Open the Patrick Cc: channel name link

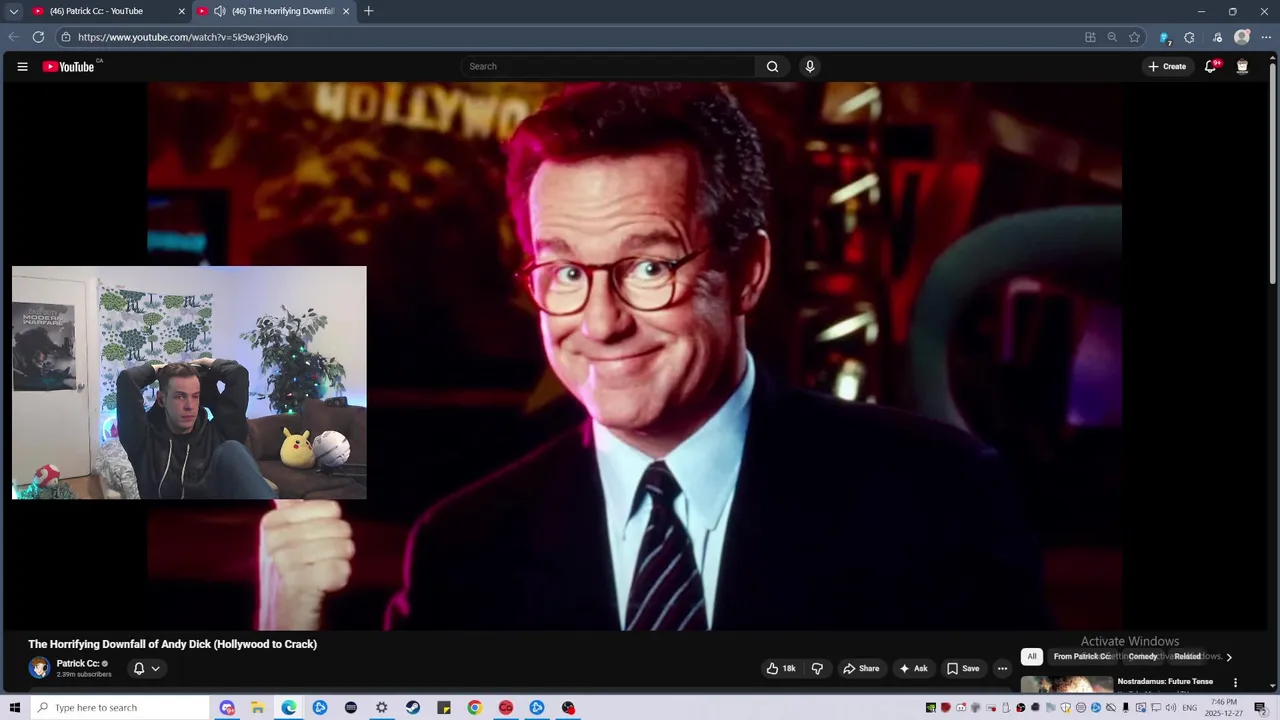78,663
